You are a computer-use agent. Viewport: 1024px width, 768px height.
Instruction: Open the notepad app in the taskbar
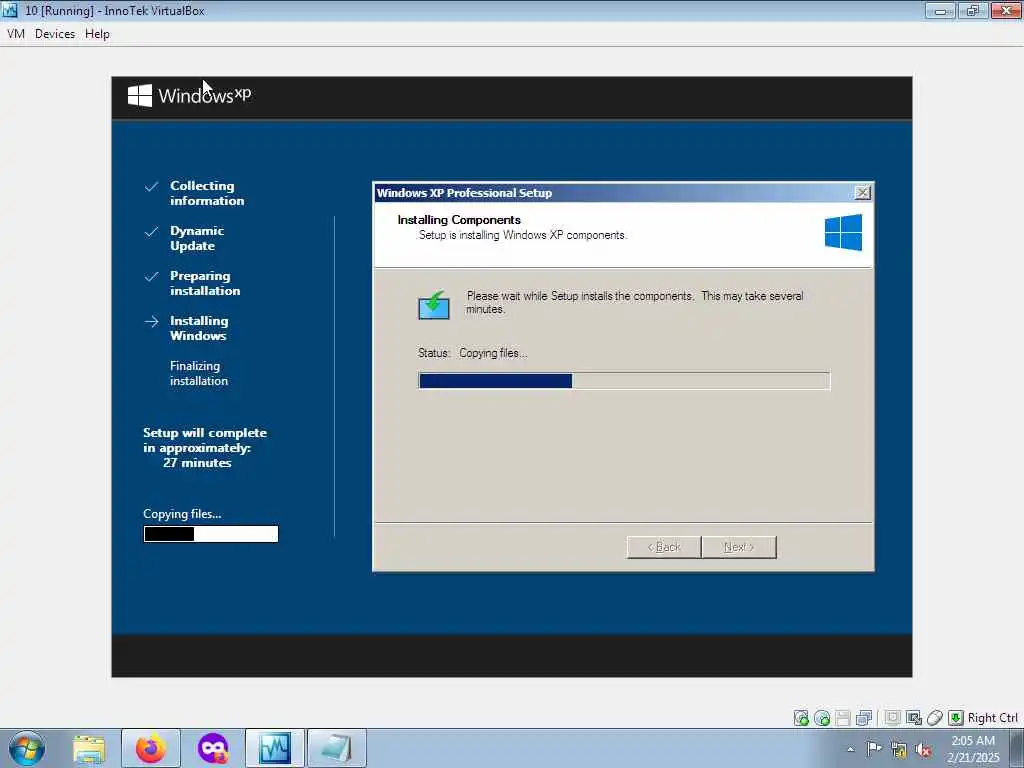(337, 748)
